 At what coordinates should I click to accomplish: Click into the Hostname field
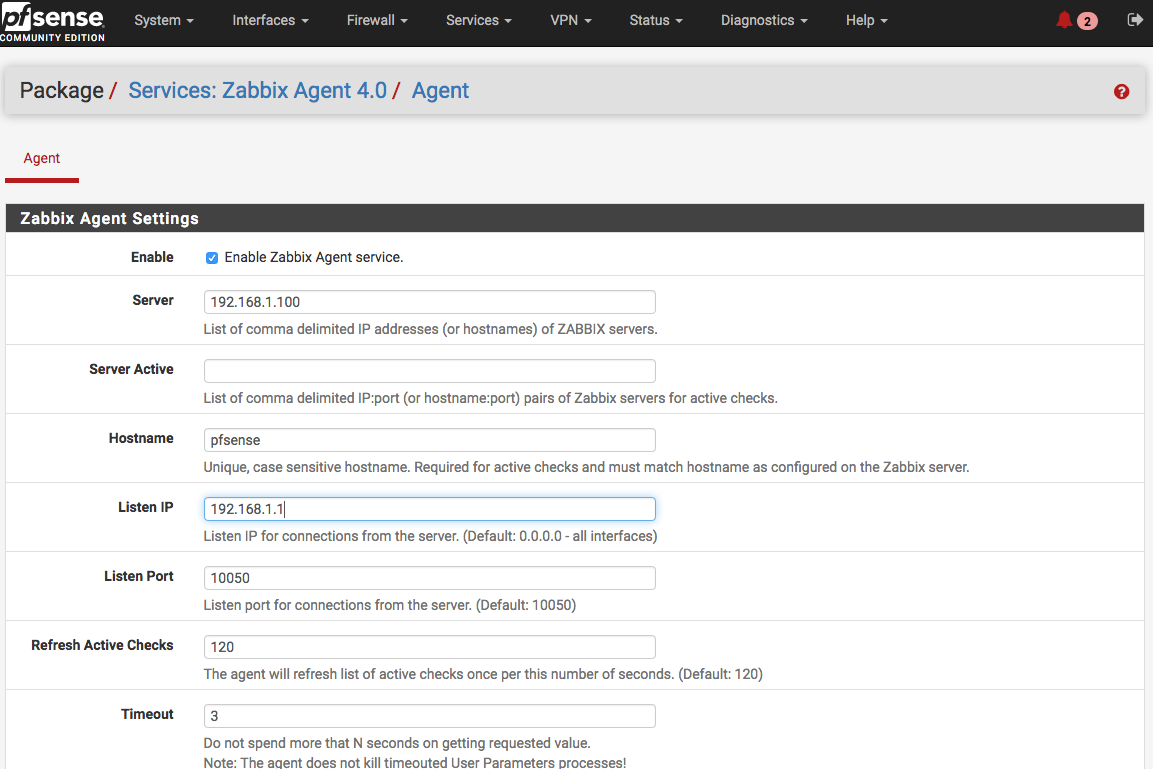(429, 440)
